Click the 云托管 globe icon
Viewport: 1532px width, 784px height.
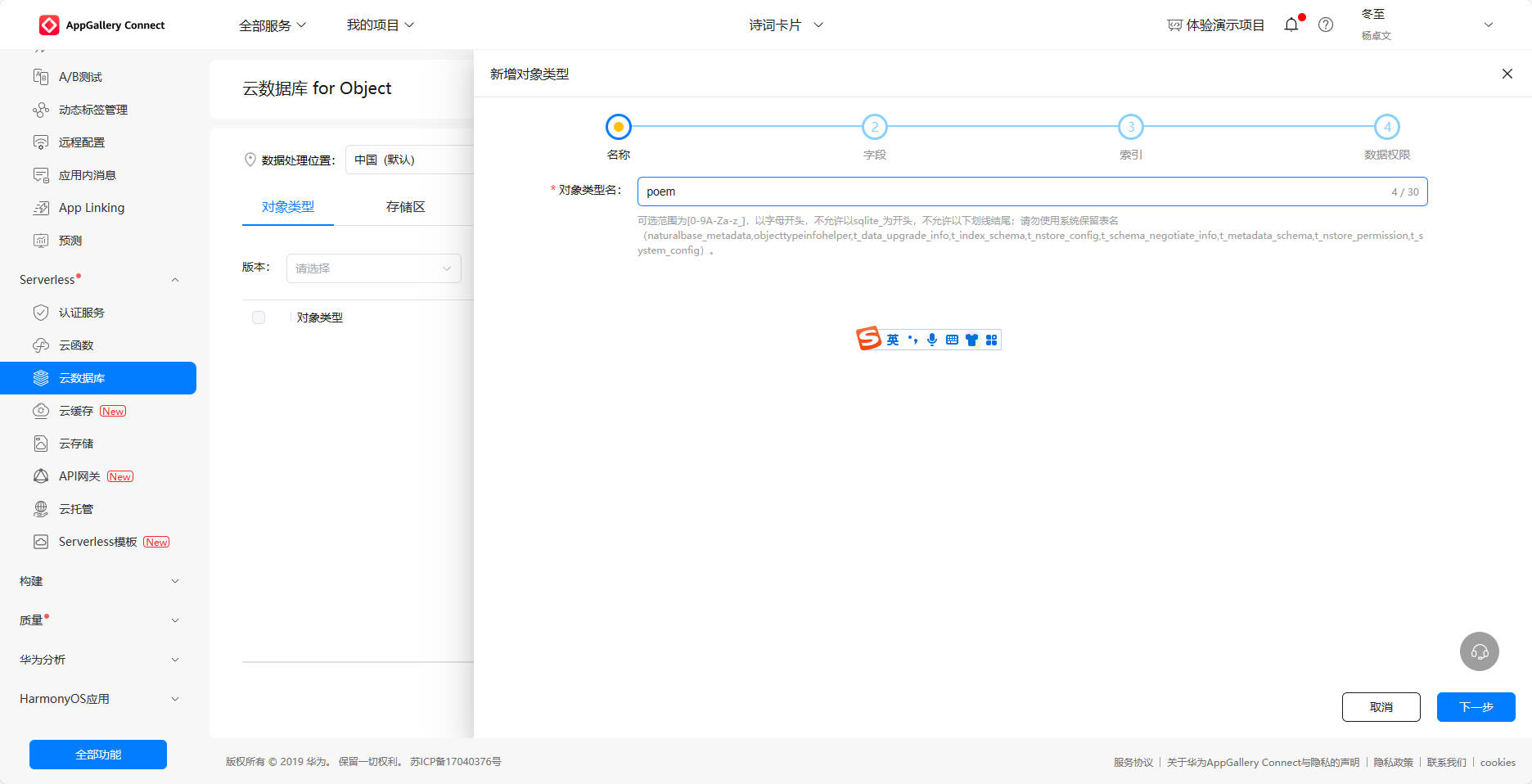pyautogui.click(x=41, y=509)
